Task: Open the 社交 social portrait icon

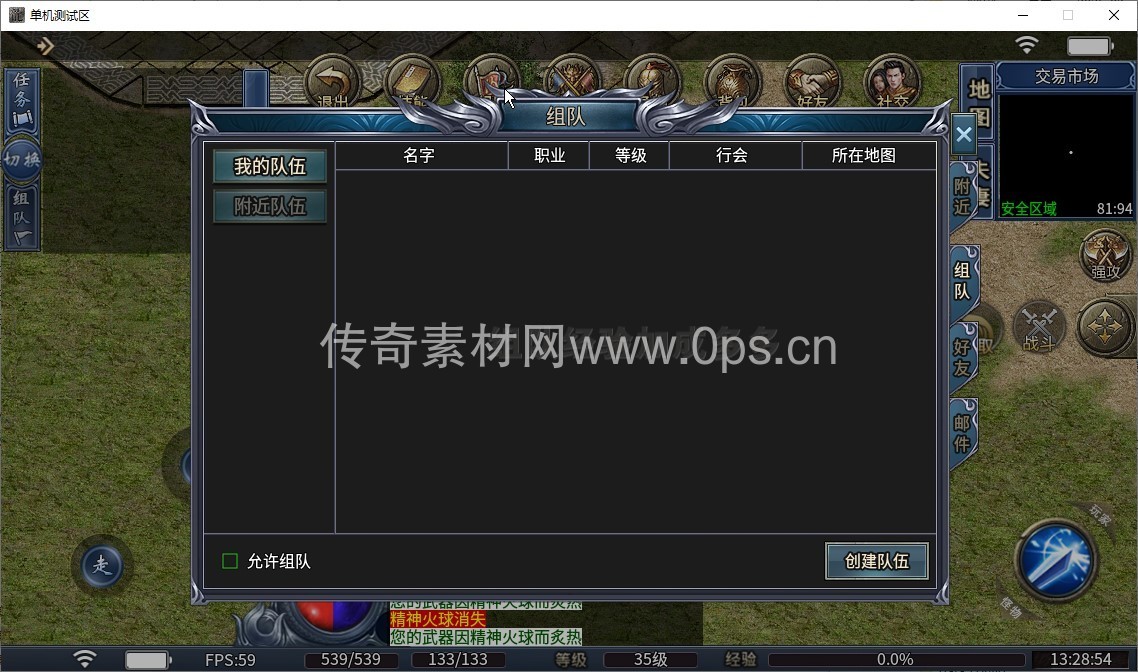Action: coord(891,80)
